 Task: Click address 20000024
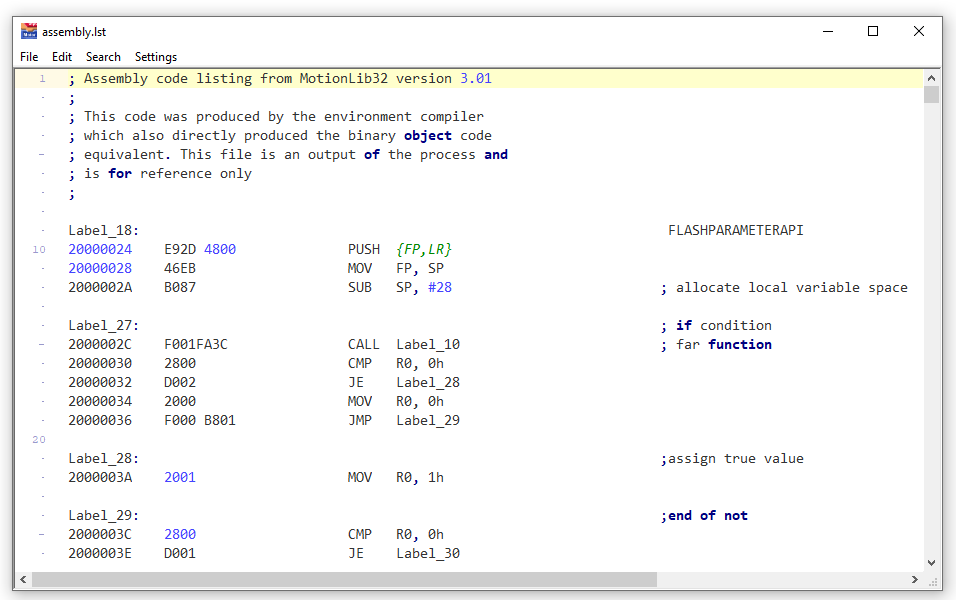coord(100,249)
